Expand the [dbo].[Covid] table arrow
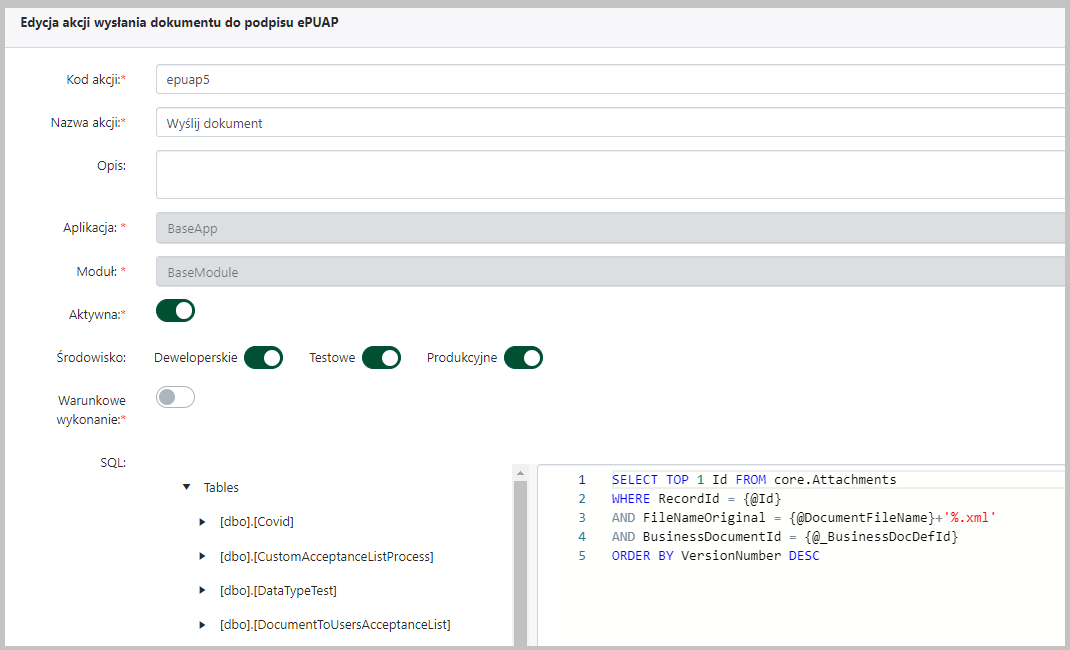This screenshot has width=1070, height=650. point(204,522)
